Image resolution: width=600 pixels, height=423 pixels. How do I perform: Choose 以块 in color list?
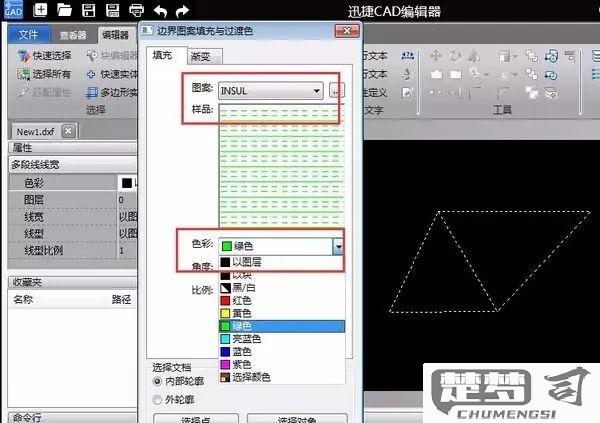point(282,275)
